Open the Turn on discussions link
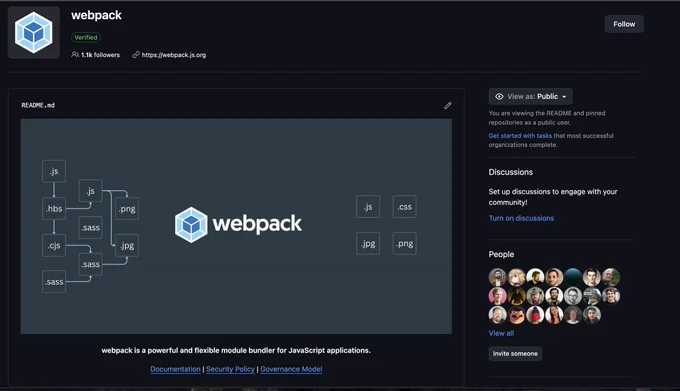 click(x=521, y=218)
